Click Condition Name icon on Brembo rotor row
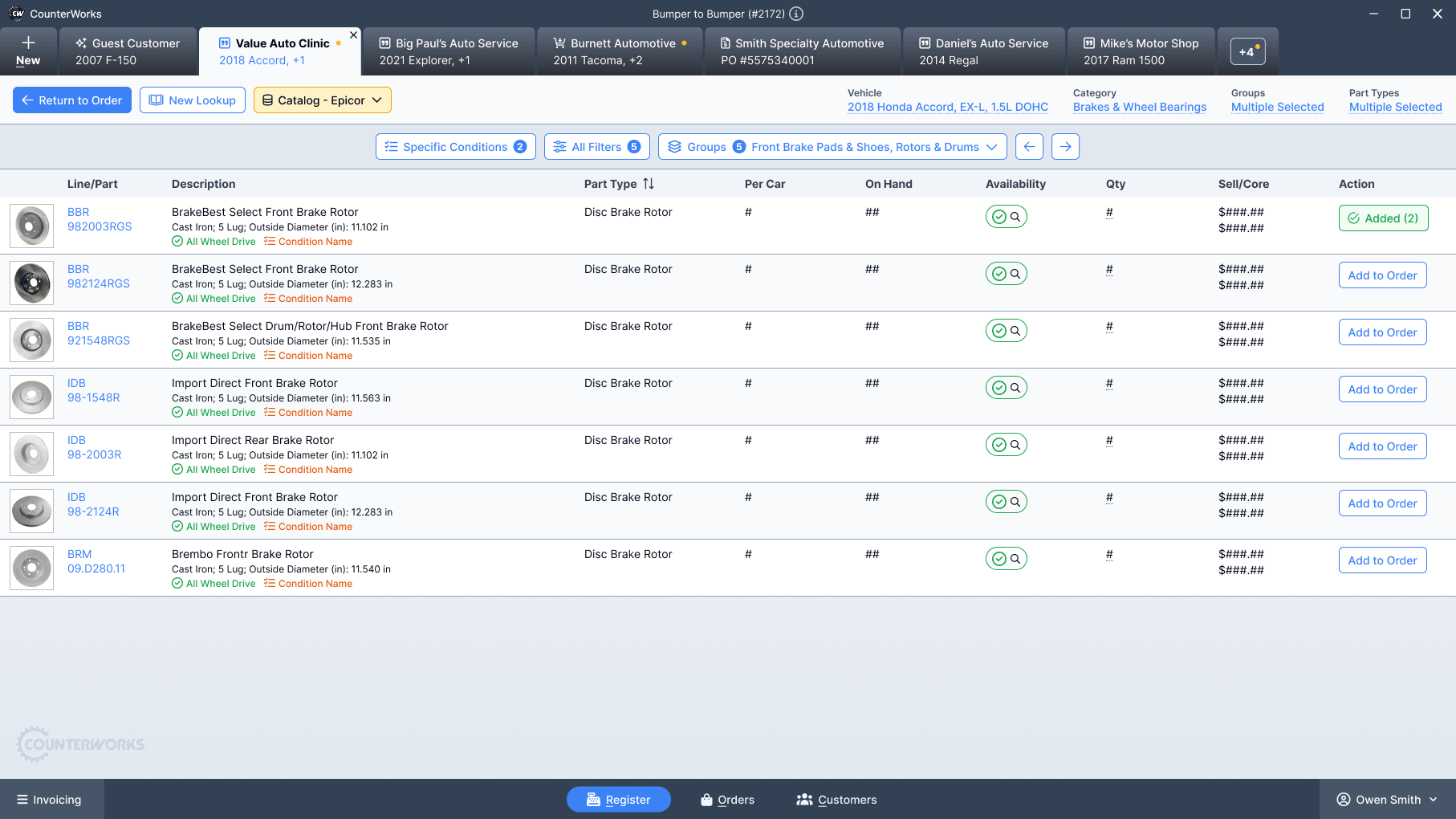The height and width of the screenshot is (819, 1456). pos(270,584)
